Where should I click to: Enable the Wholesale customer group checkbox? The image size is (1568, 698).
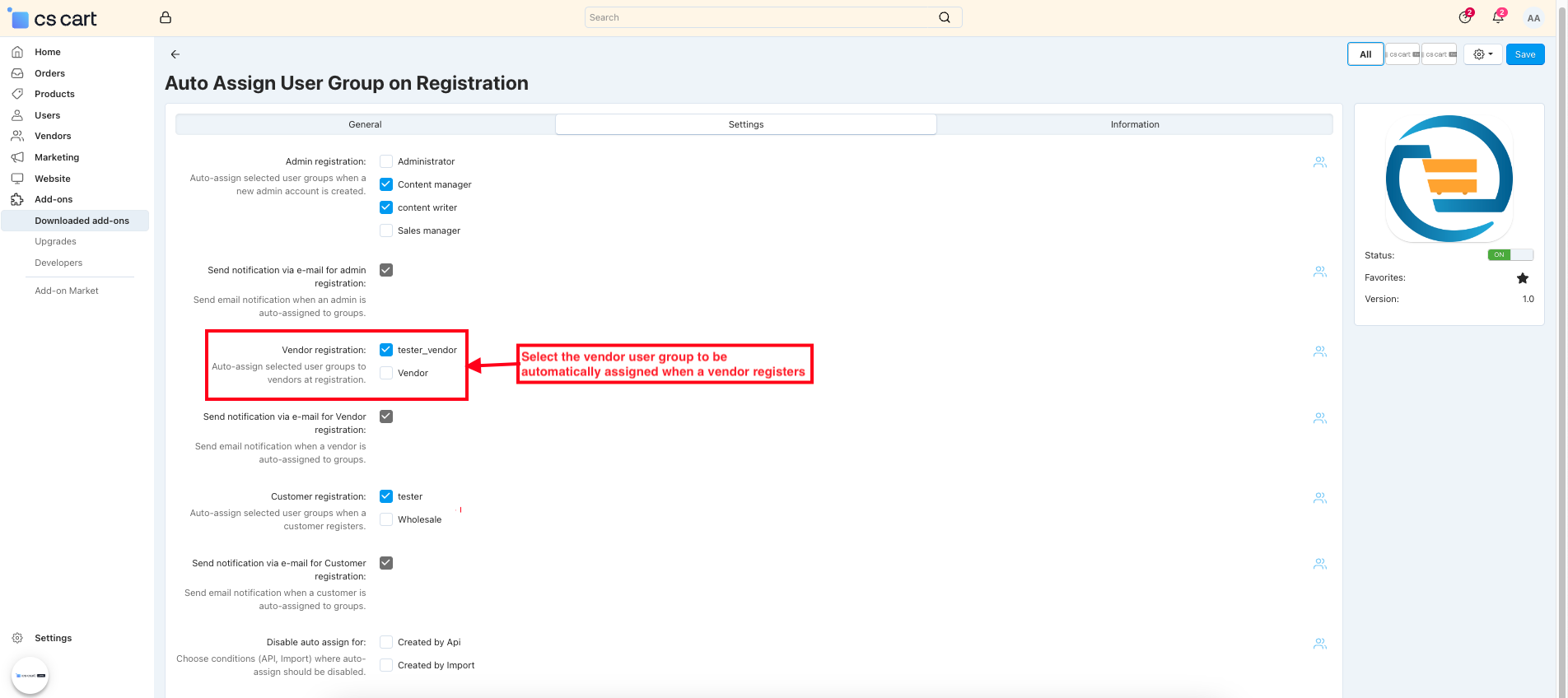coord(386,519)
